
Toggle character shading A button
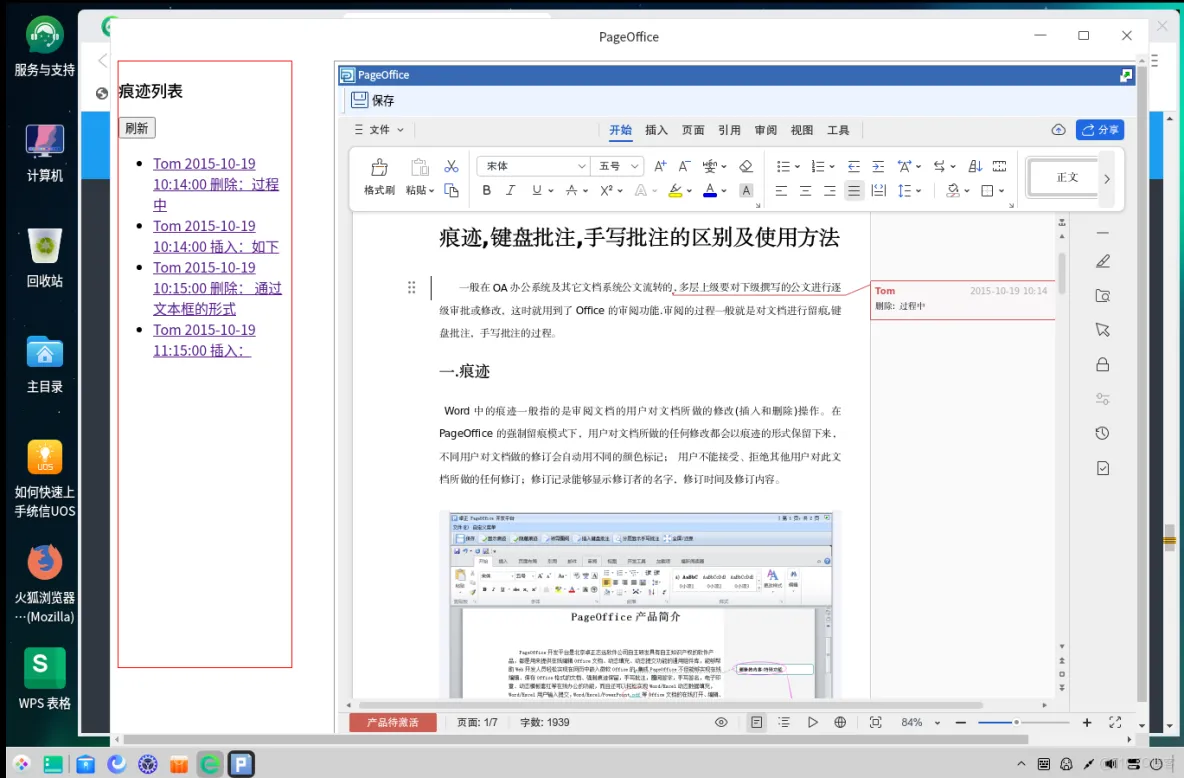(746, 190)
